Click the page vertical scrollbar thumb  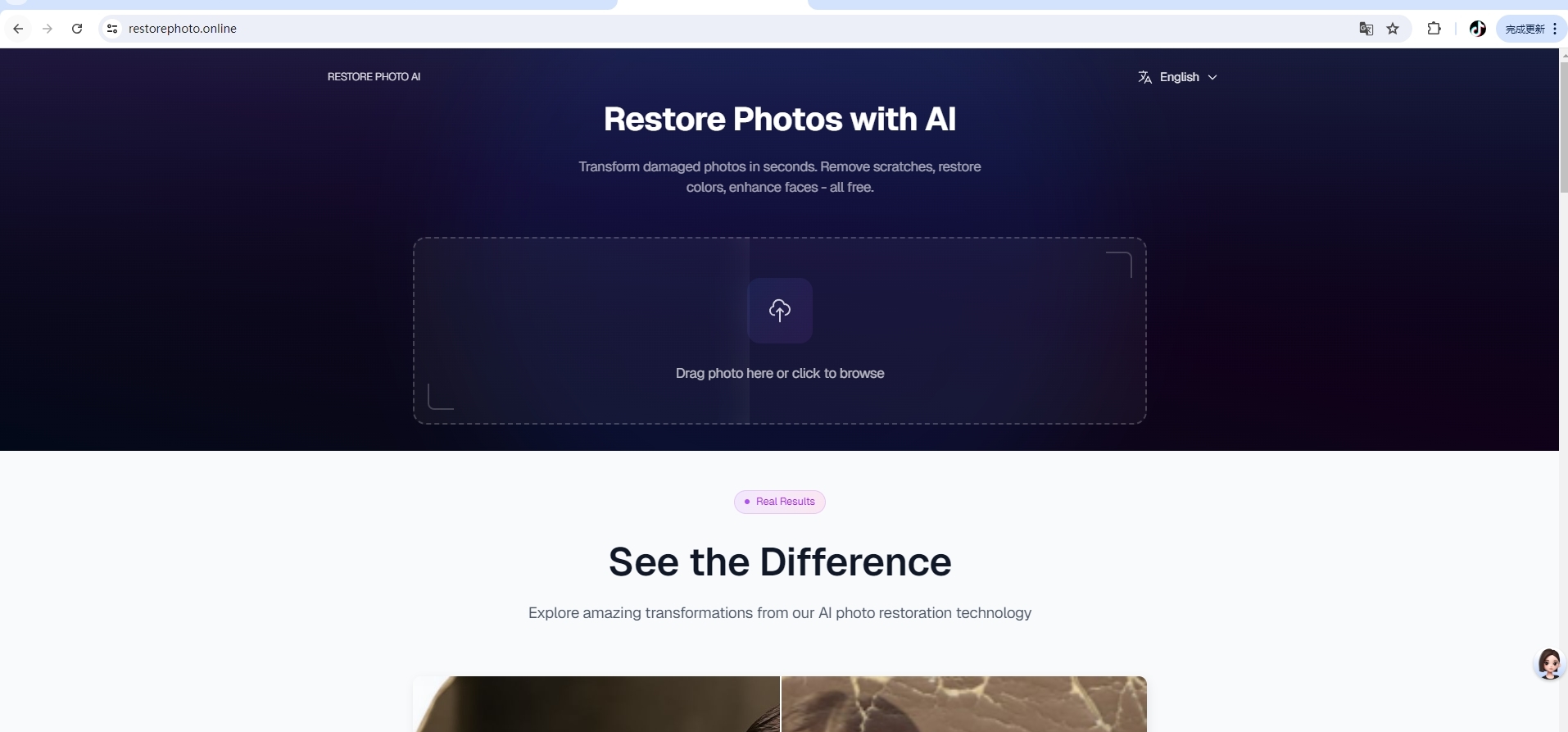[1563, 127]
